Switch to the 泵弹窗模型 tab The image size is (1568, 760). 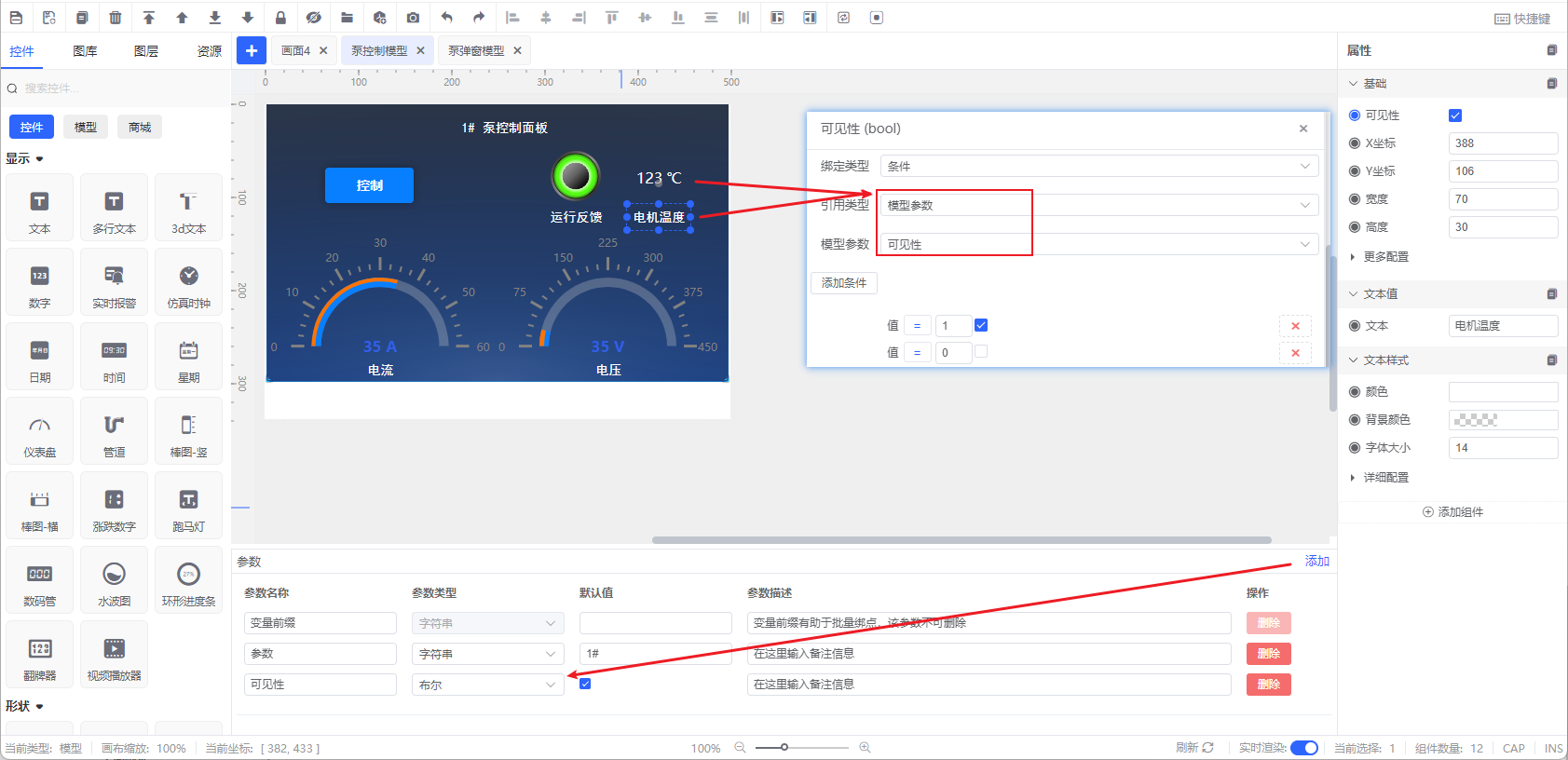476,51
